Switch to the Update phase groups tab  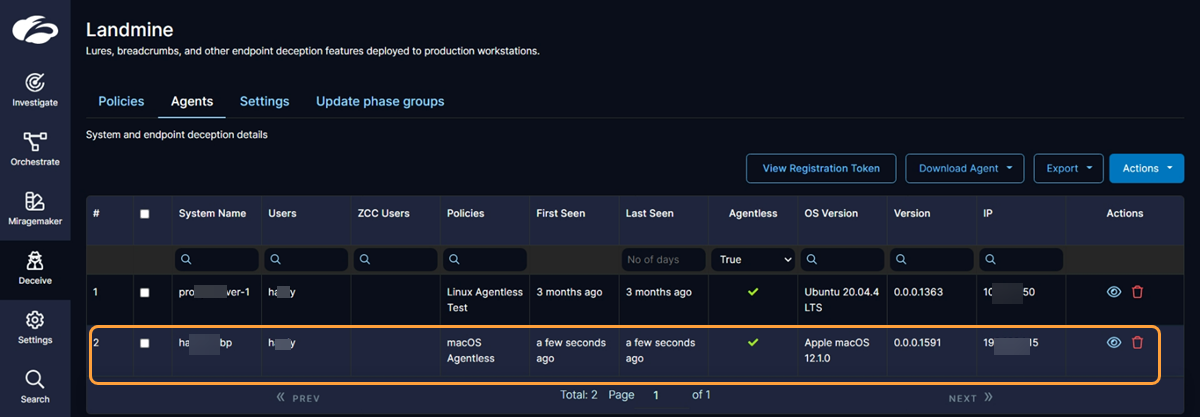click(380, 102)
